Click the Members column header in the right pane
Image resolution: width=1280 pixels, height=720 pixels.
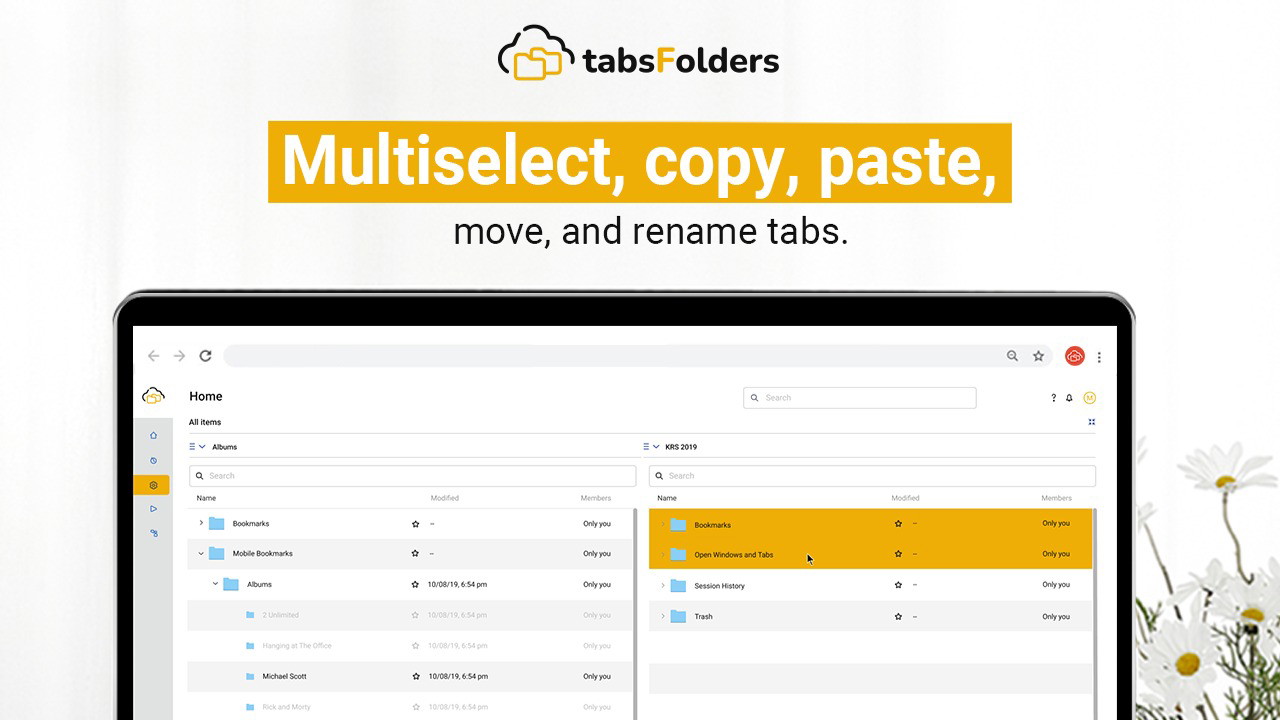pos(1056,498)
